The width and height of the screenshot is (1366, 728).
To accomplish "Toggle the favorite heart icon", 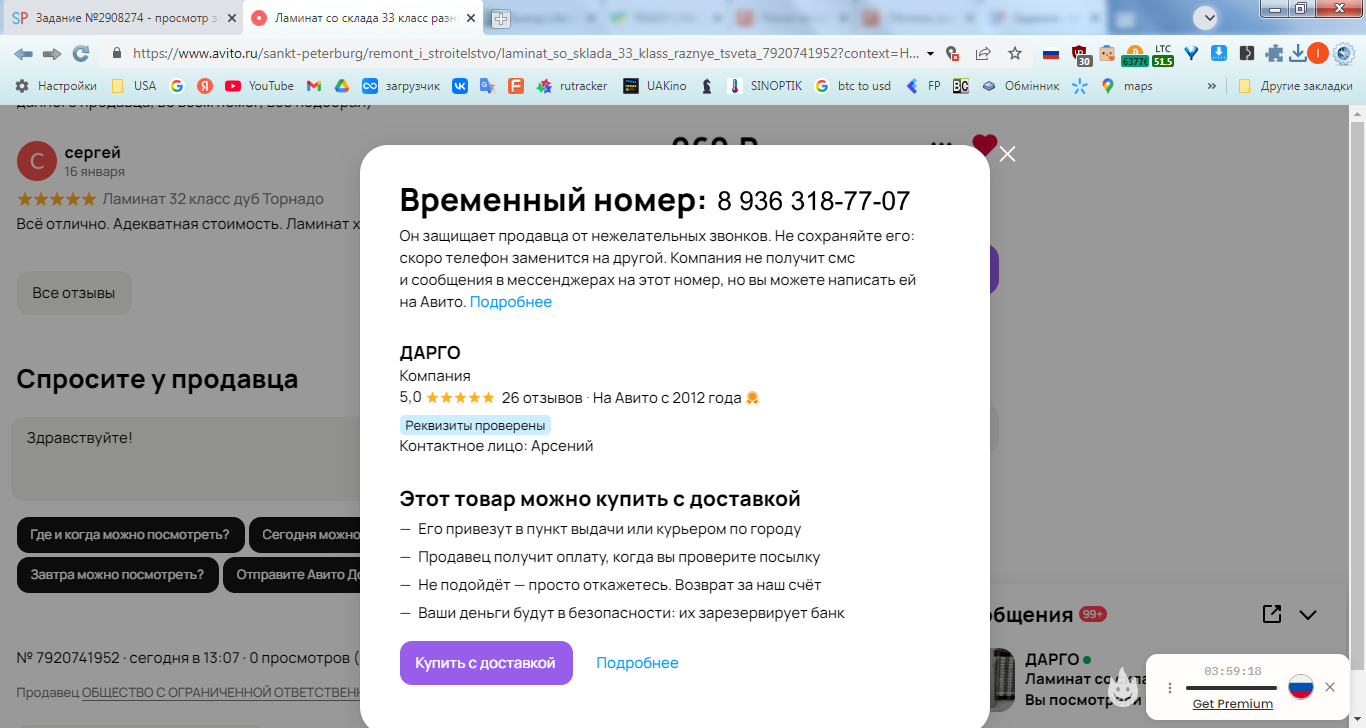I will pos(984,145).
